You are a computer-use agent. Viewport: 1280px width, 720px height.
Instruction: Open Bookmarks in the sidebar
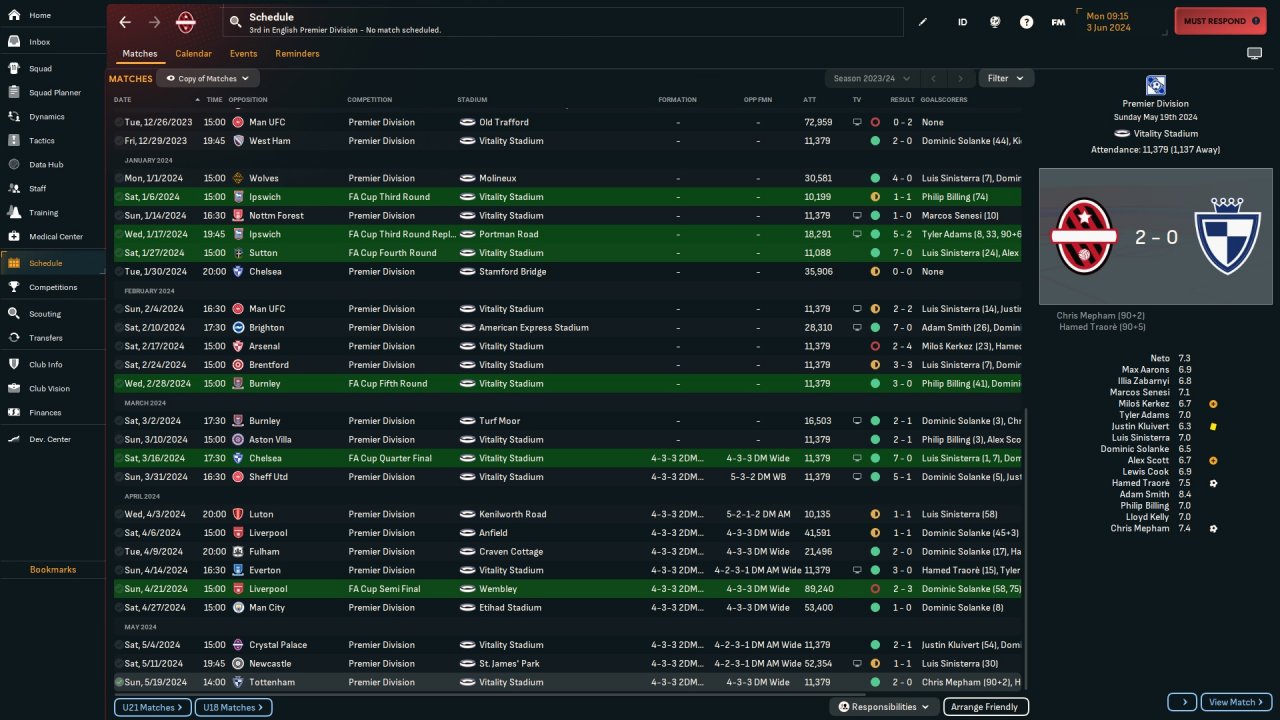[52, 570]
